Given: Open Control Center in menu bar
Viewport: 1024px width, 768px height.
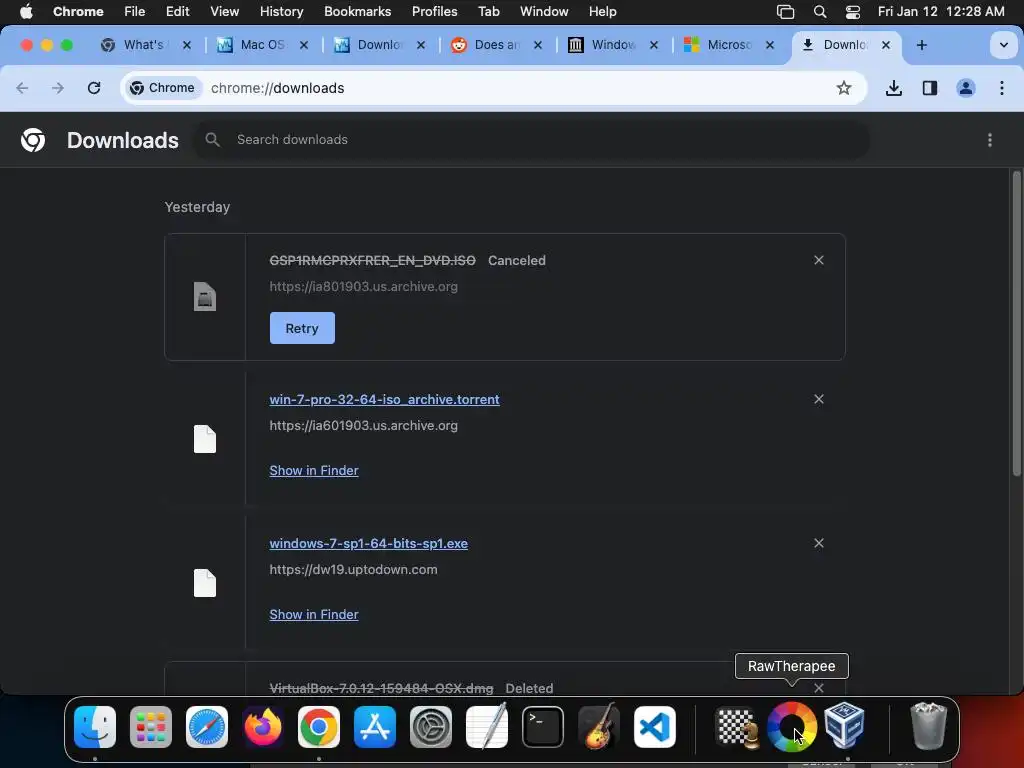Looking at the screenshot, I should click(x=853, y=11).
